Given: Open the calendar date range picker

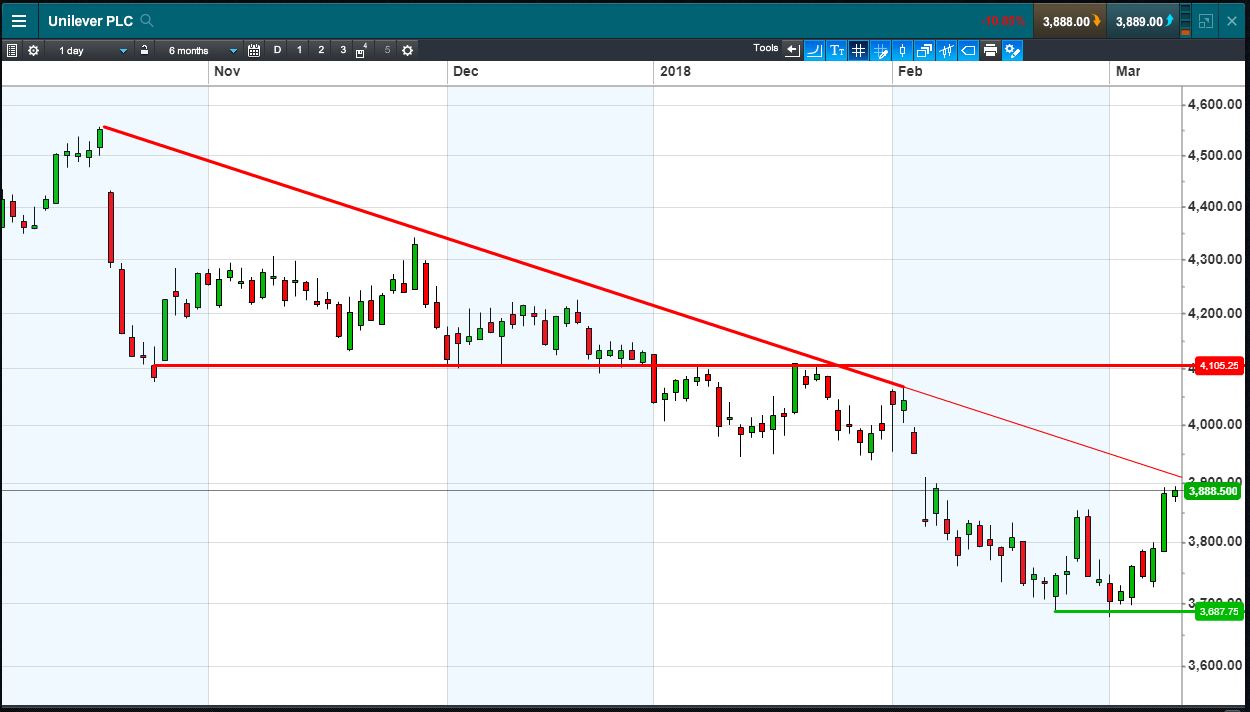Looking at the screenshot, I should pyautogui.click(x=254, y=50).
